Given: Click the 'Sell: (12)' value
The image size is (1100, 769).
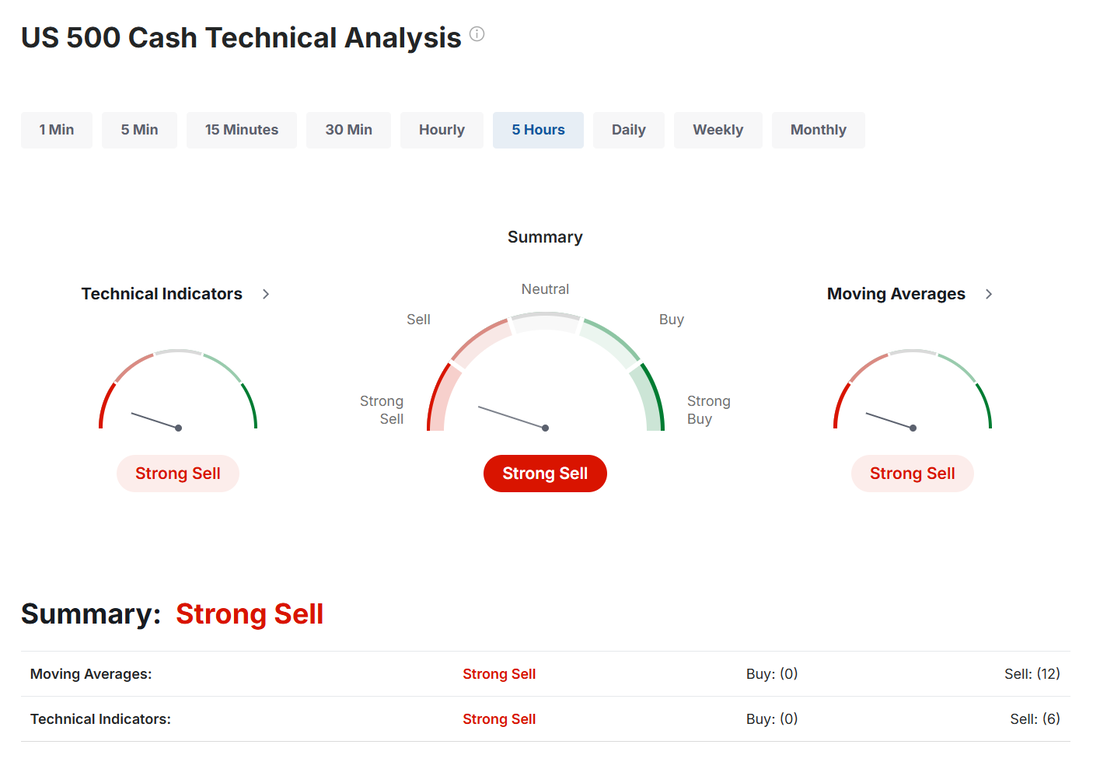Looking at the screenshot, I should [1032, 674].
